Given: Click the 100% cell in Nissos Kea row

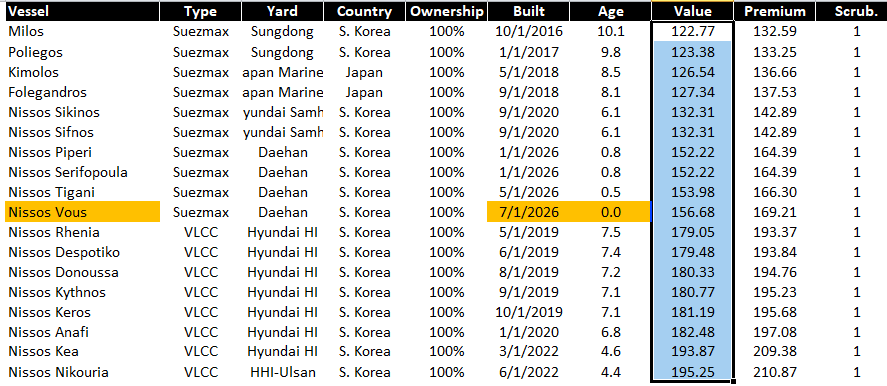Looking at the screenshot, I should [x=447, y=351].
